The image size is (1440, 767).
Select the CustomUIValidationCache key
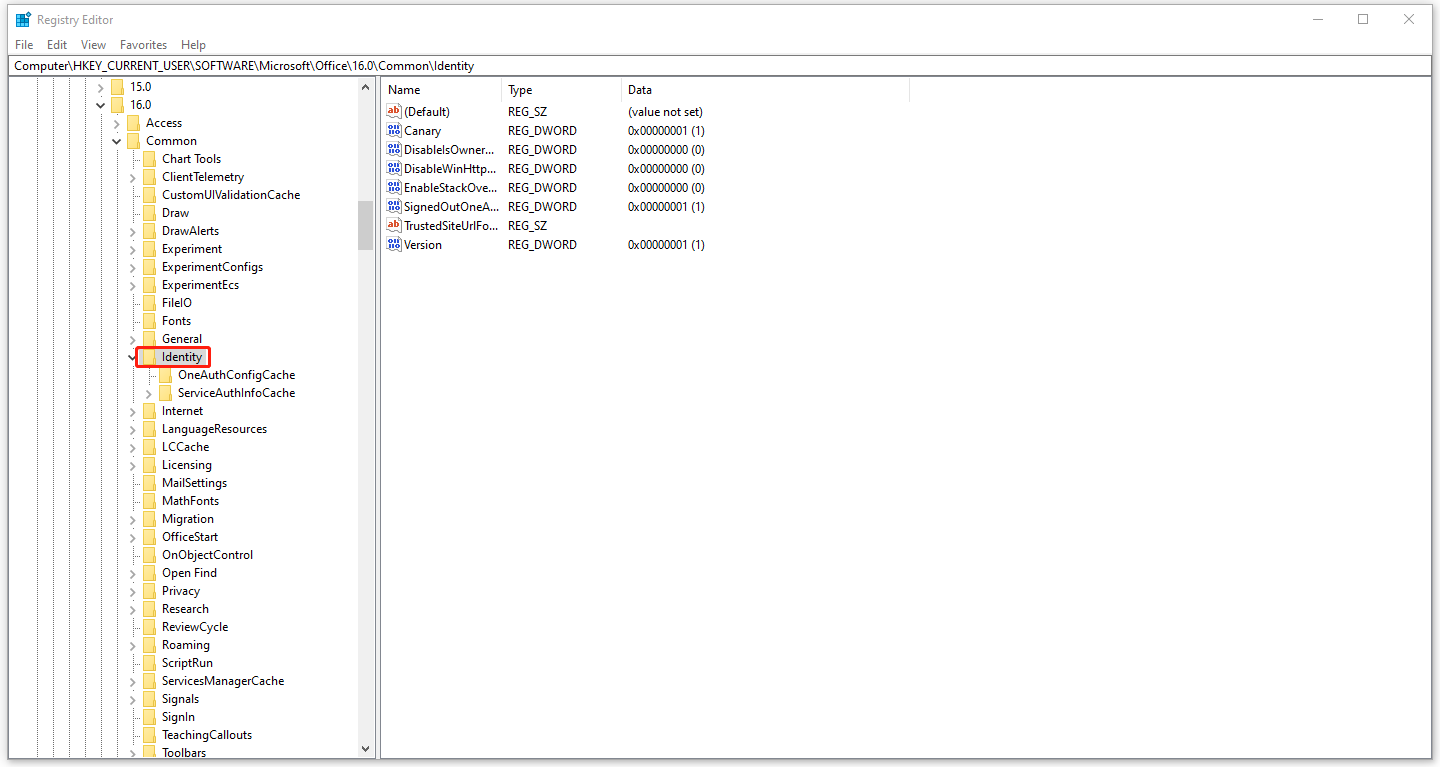click(231, 195)
